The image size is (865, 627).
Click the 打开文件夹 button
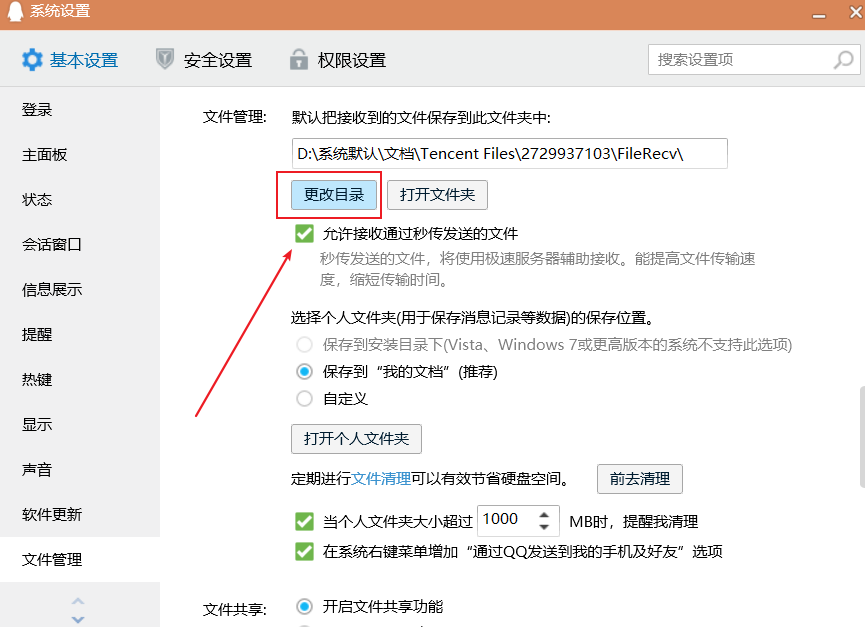pyautogui.click(x=437, y=195)
